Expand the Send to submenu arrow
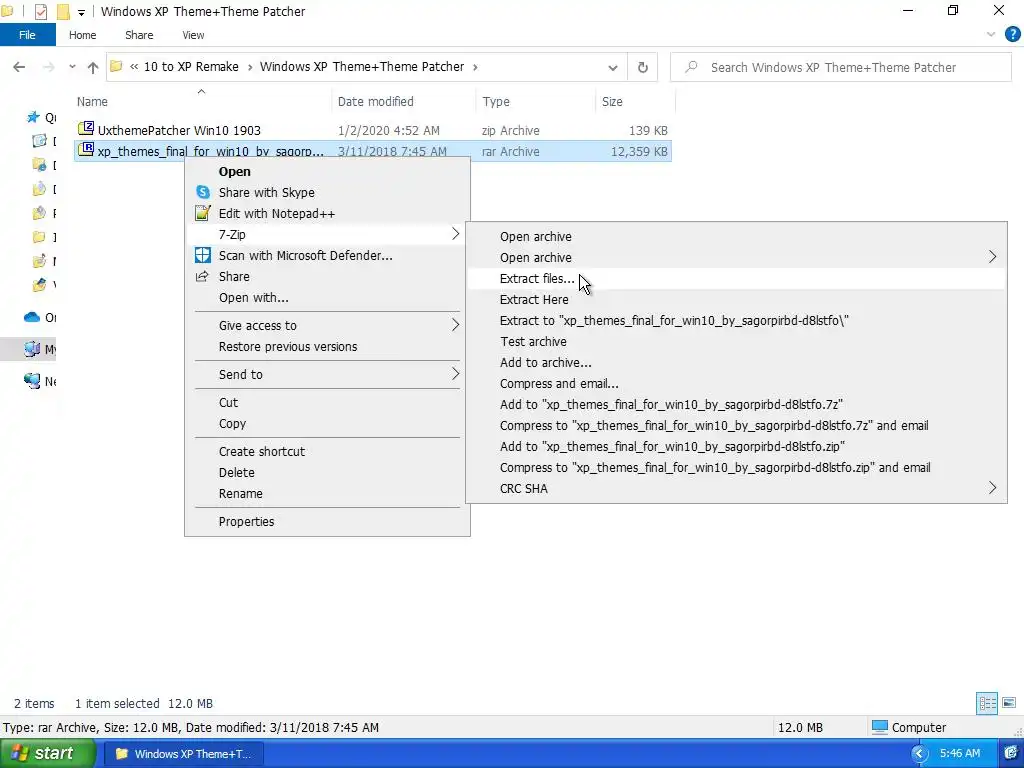 pyautogui.click(x=455, y=374)
